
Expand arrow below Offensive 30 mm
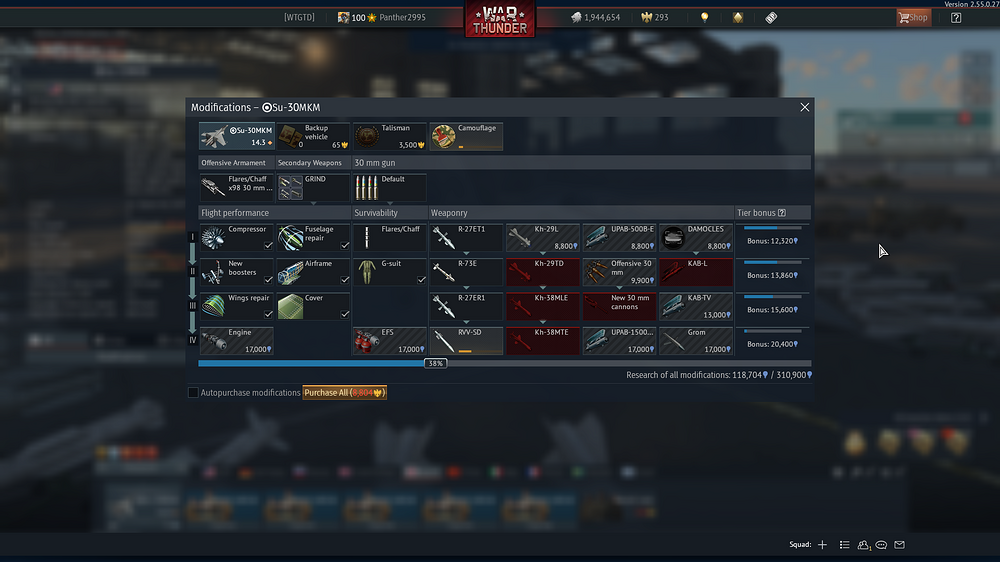coord(619,288)
